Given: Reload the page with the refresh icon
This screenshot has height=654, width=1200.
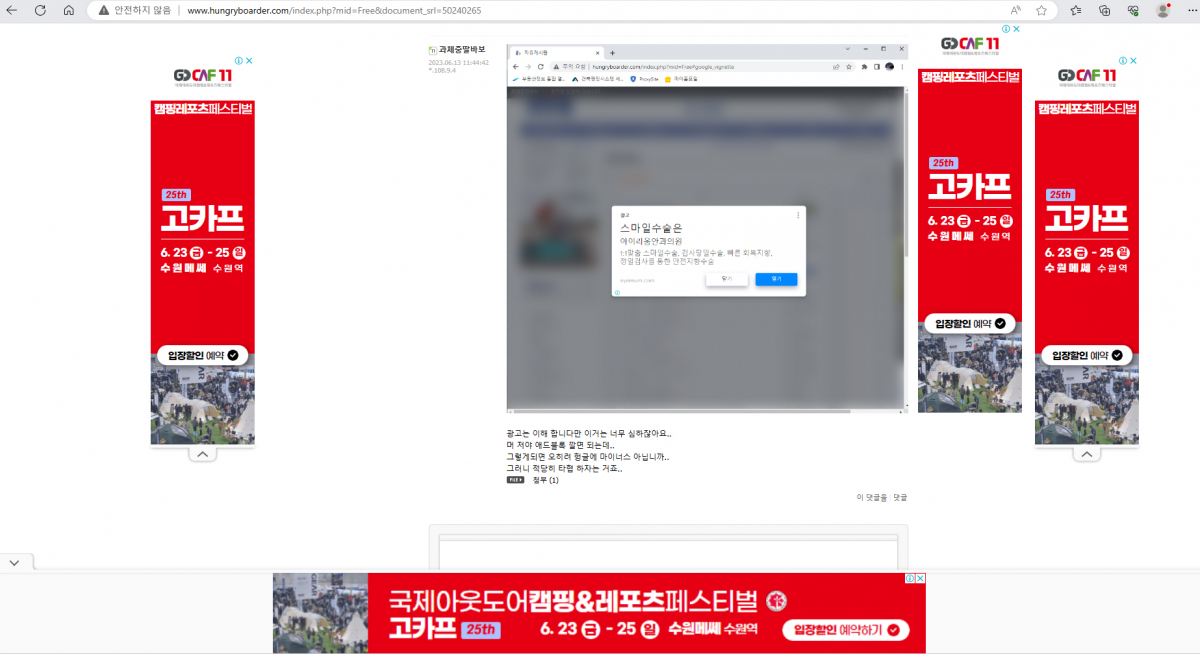Looking at the screenshot, I should point(40,10).
